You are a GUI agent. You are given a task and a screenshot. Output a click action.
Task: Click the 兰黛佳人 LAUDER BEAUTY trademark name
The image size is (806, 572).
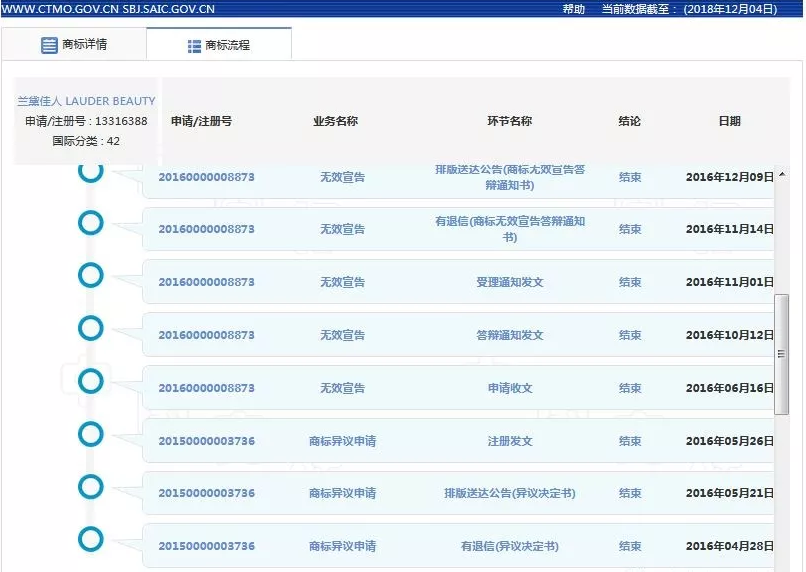pyautogui.click(x=86, y=101)
